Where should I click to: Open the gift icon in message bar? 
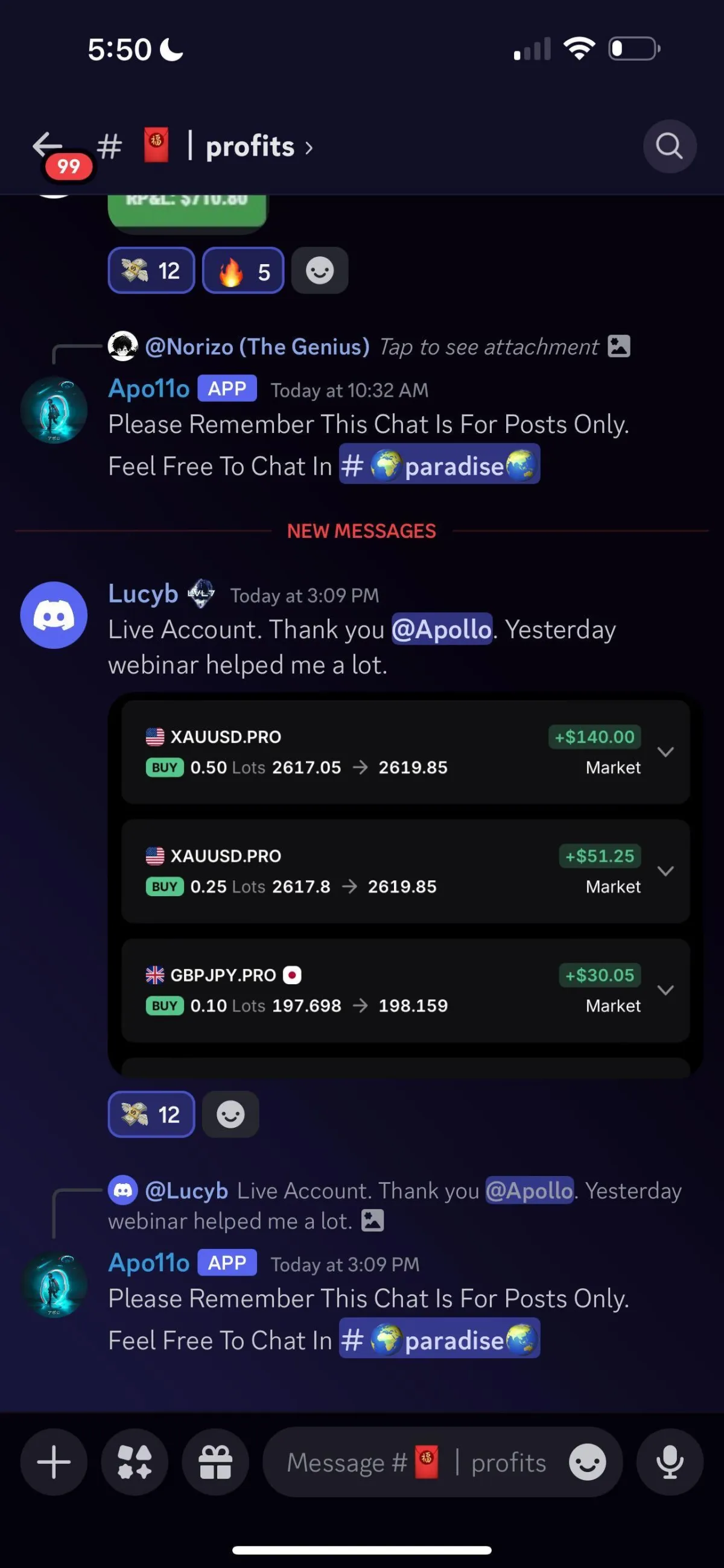[x=215, y=1462]
